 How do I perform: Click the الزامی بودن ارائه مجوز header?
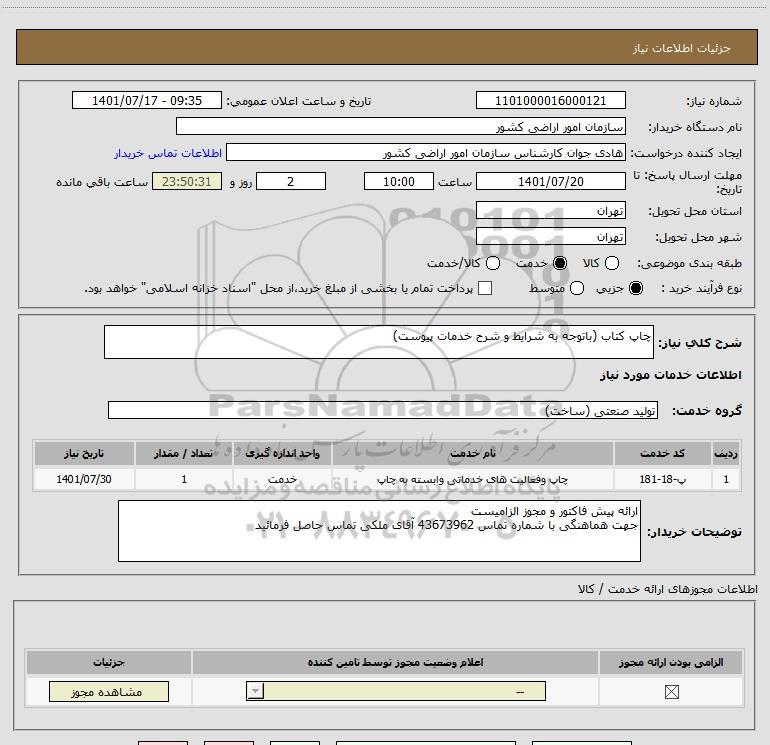pos(671,662)
